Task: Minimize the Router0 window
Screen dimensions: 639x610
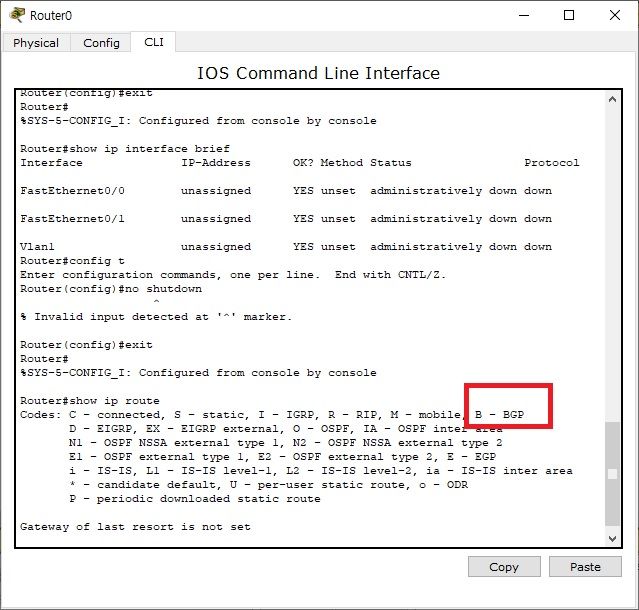Action: point(521,15)
